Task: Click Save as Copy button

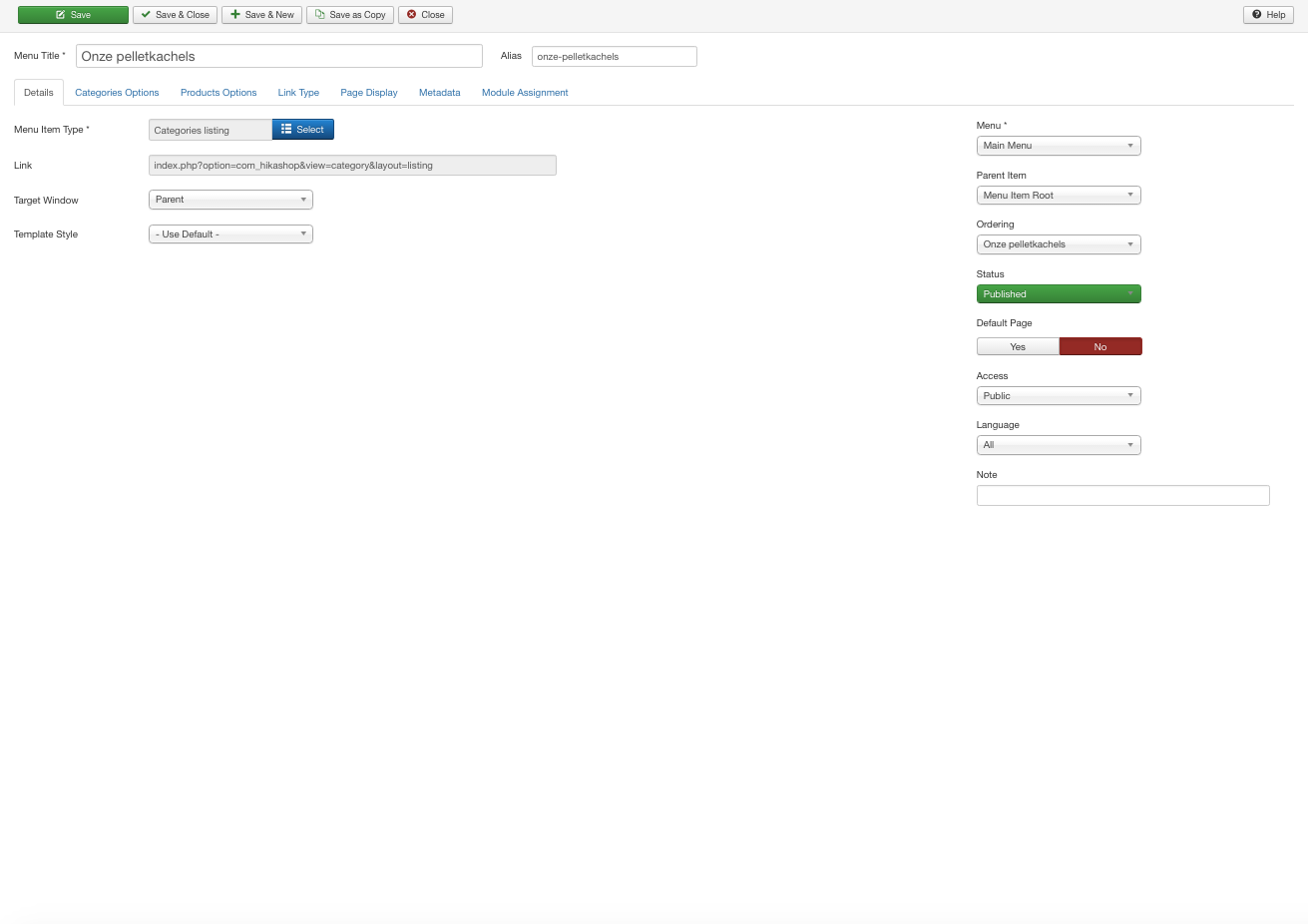Action: pos(350,15)
